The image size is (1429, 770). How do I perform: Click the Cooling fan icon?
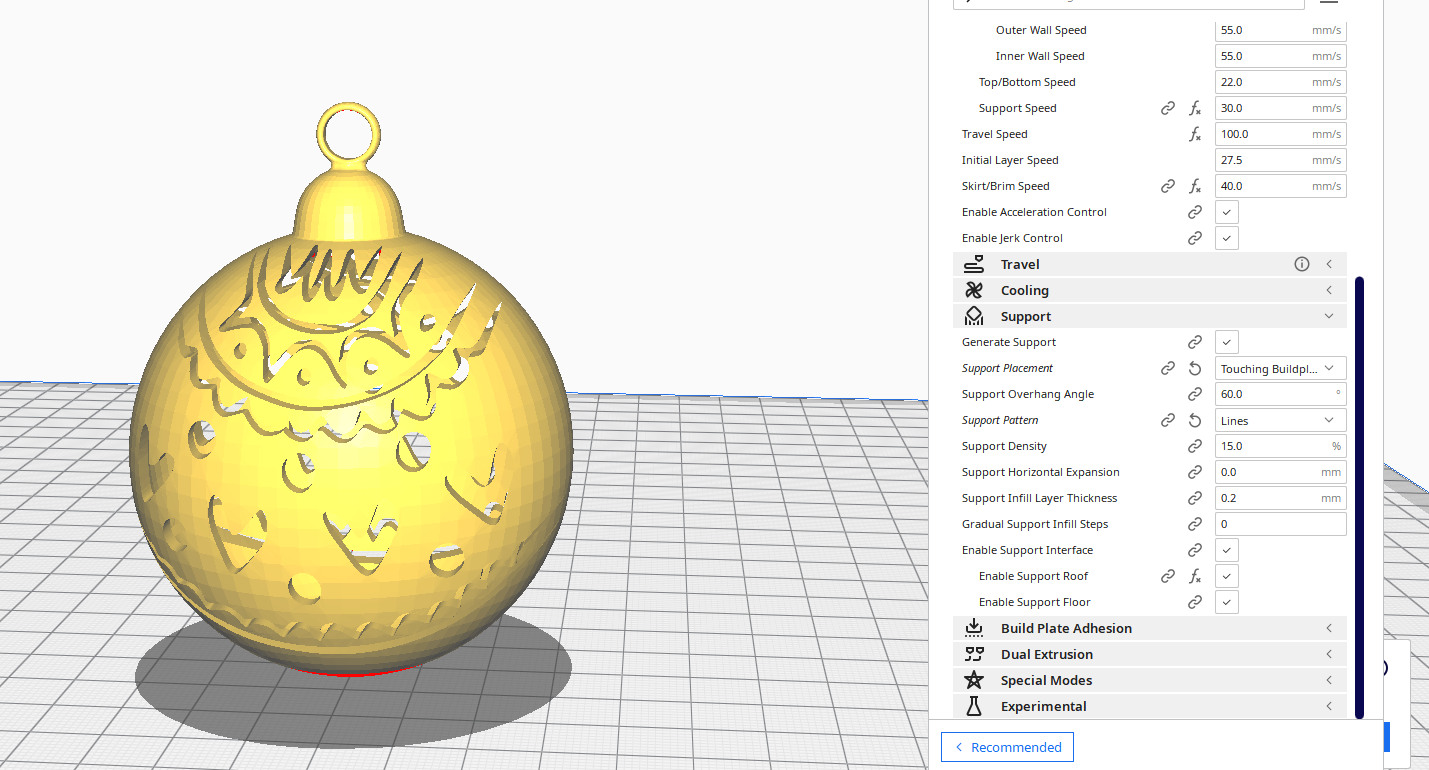pyautogui.click(x=973, y=289)
